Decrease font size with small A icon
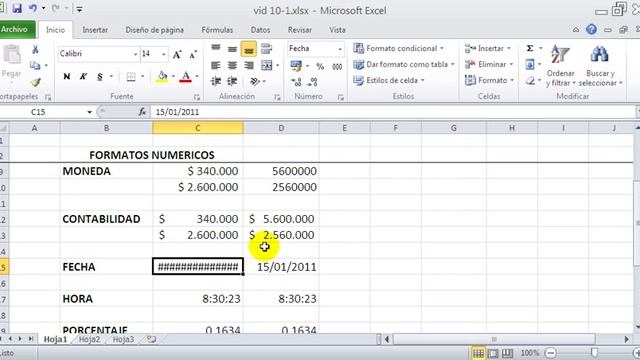 point(193,54)
